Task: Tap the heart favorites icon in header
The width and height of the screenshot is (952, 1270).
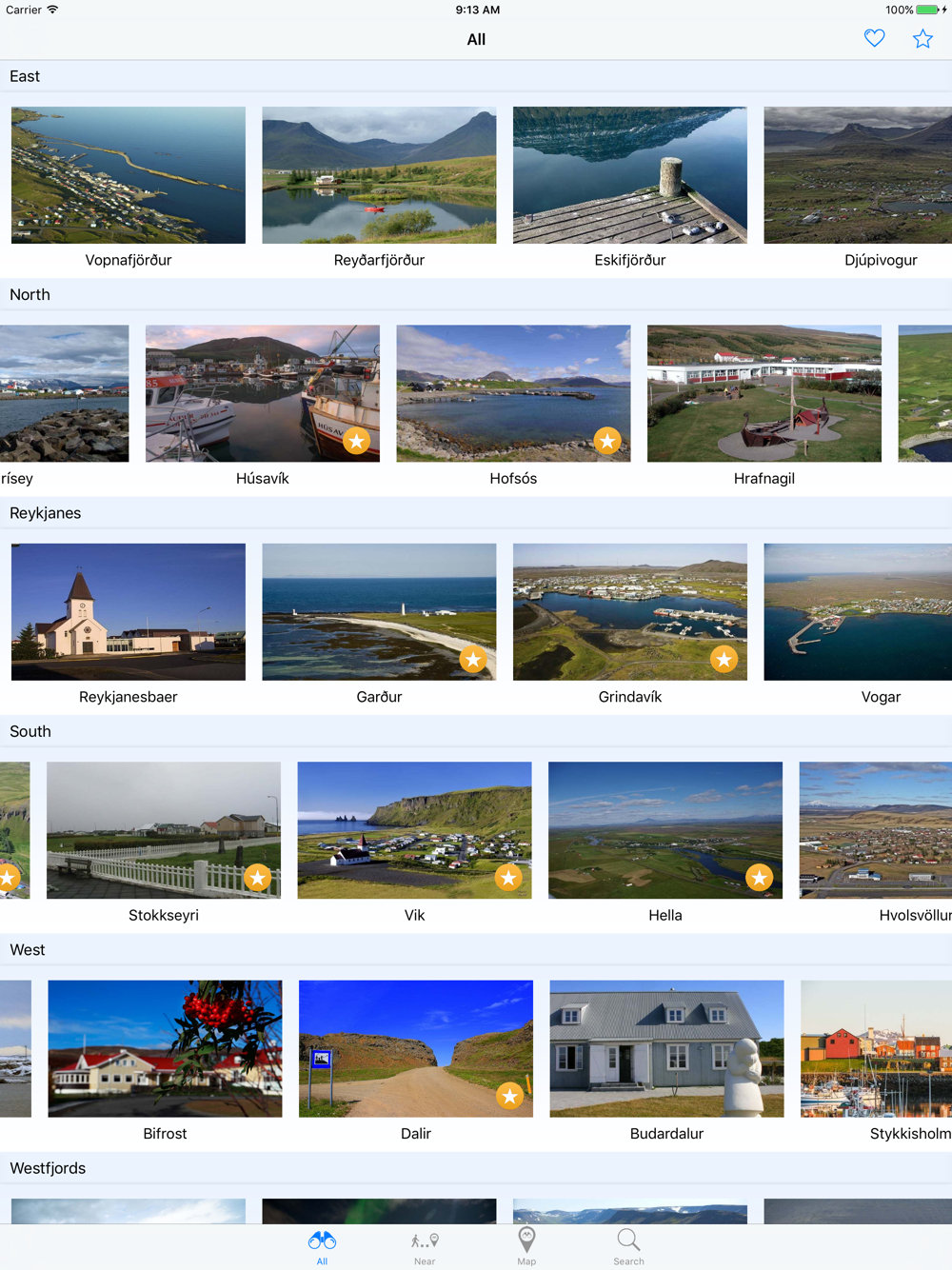Action: click(874, 39)
